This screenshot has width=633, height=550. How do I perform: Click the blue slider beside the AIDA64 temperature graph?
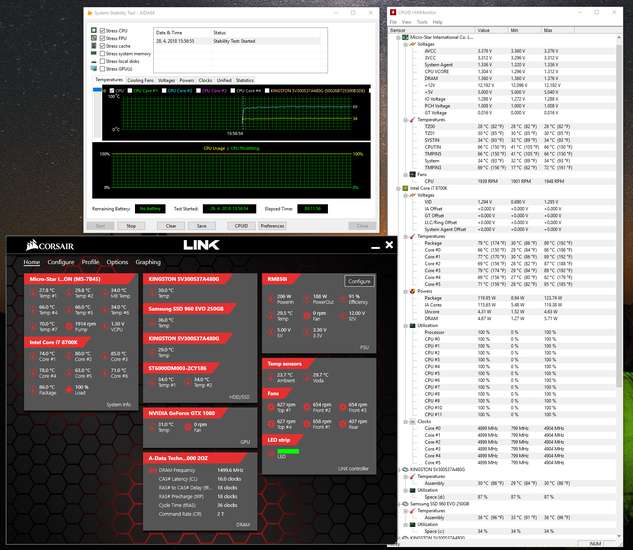(x=97, y=89)
